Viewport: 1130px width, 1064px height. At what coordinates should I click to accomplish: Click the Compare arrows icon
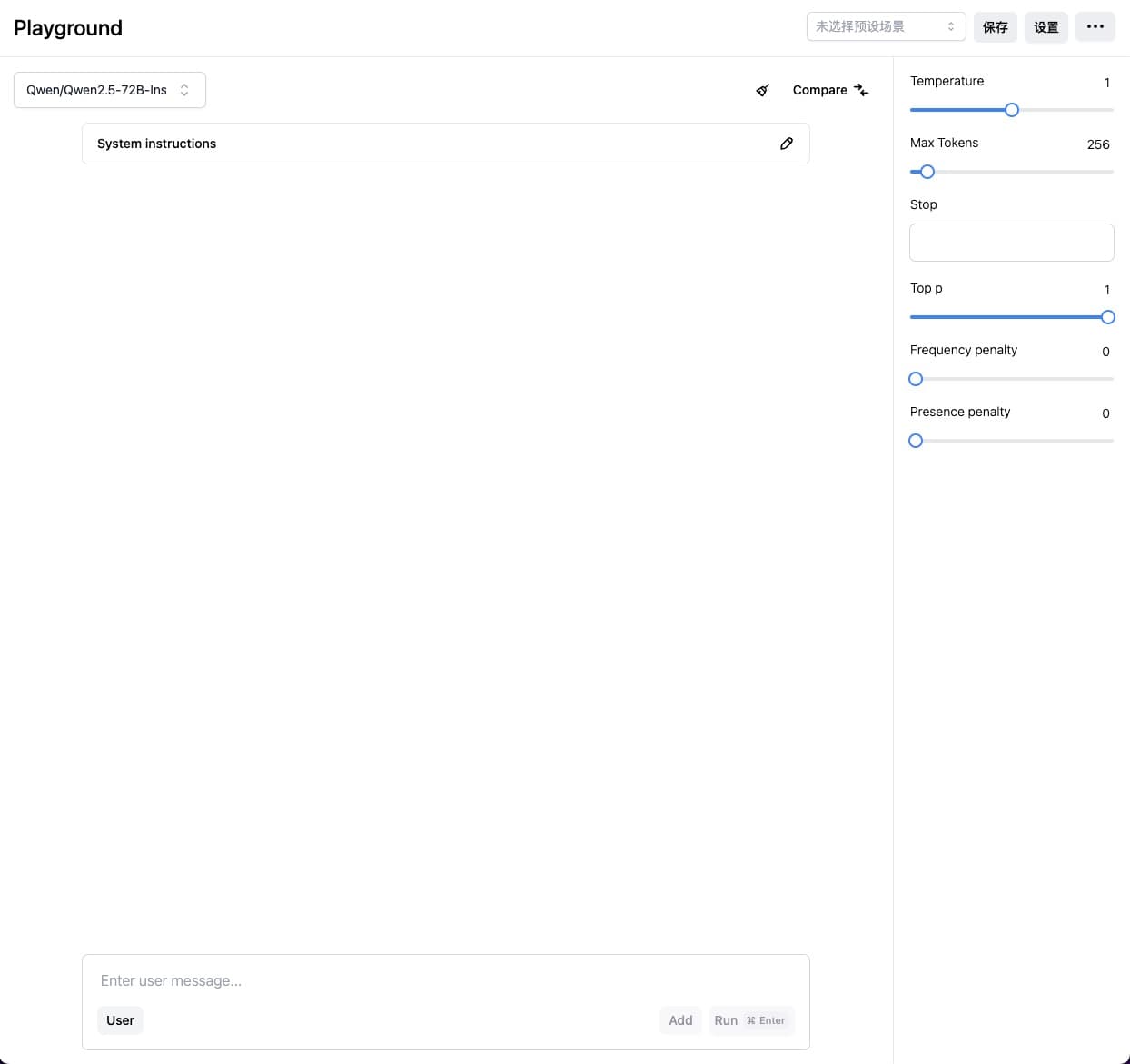click(861, 90)
